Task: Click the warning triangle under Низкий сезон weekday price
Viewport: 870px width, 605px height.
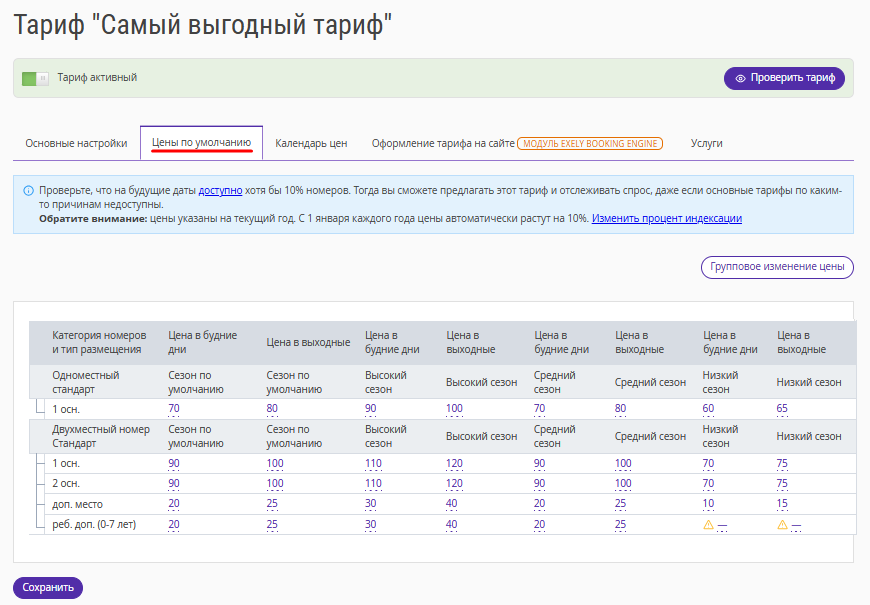Action: 709,525
